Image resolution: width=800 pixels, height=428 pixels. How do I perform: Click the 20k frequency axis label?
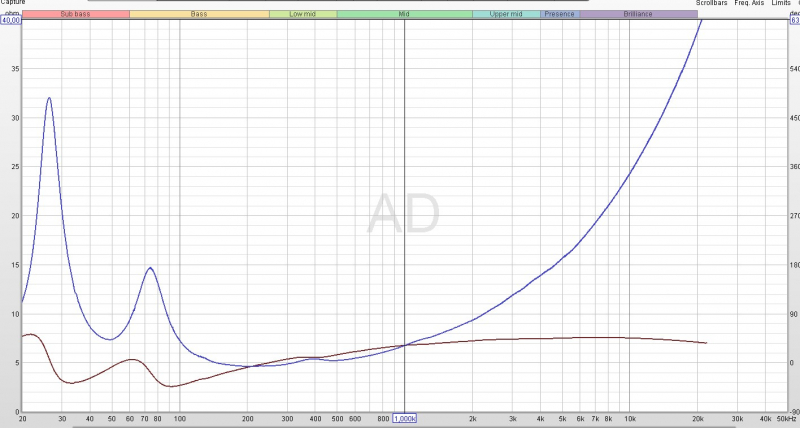click(697, 419)
